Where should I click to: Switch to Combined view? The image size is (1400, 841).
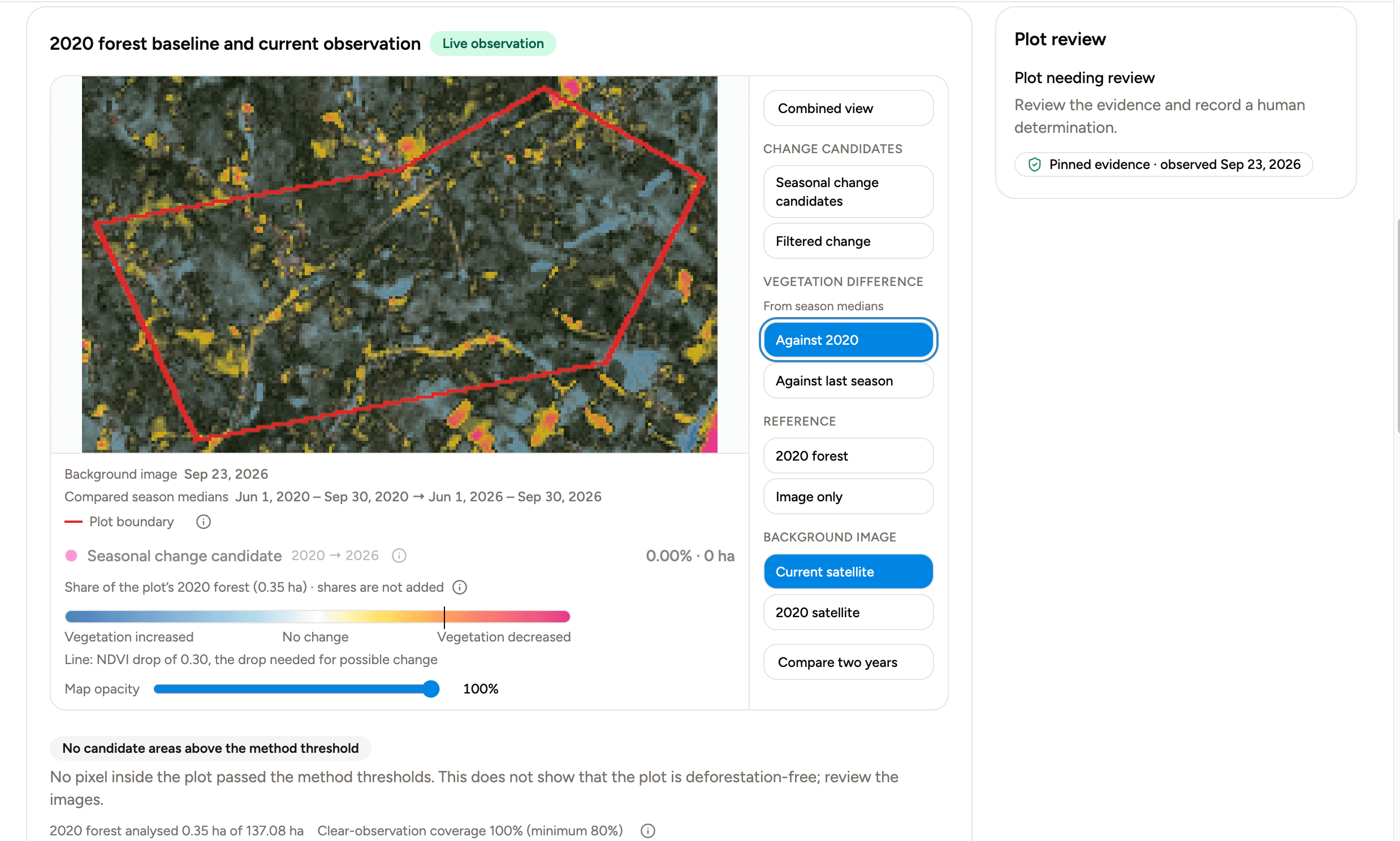[848, 109]
